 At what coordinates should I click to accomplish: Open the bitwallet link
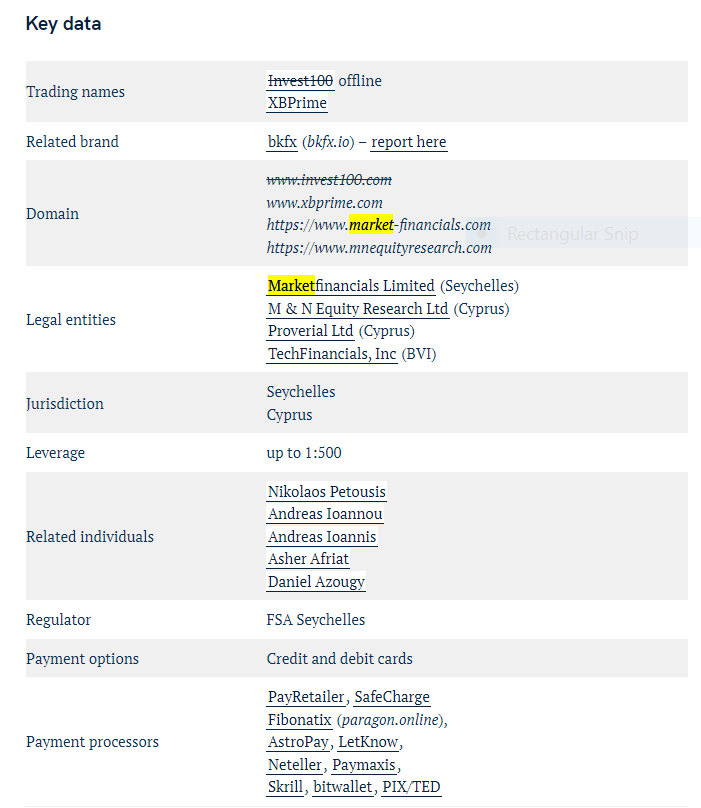click(343, 787)
